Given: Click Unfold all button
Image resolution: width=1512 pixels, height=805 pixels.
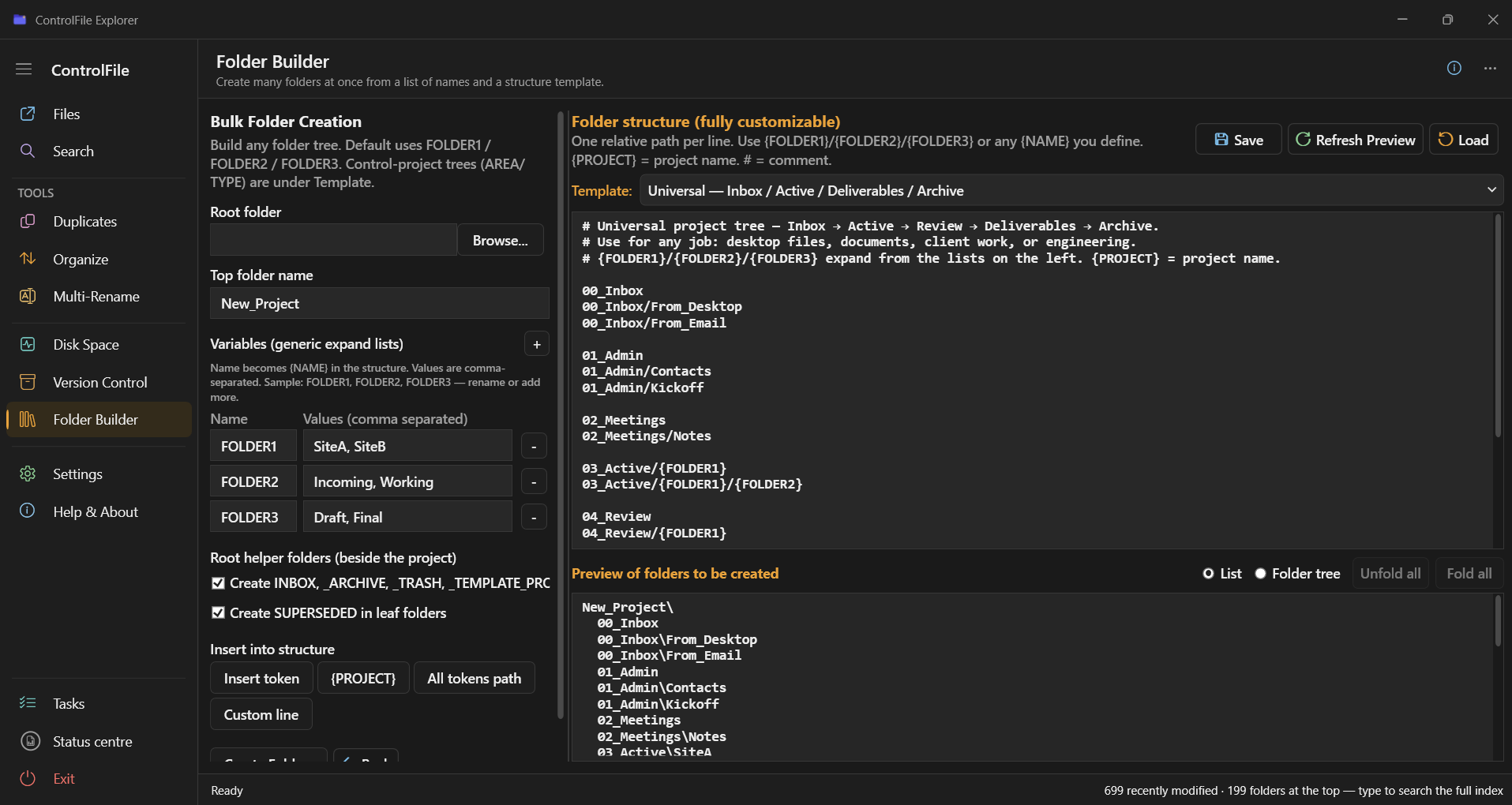Looking at the screenshot, I should [1390, 574].
